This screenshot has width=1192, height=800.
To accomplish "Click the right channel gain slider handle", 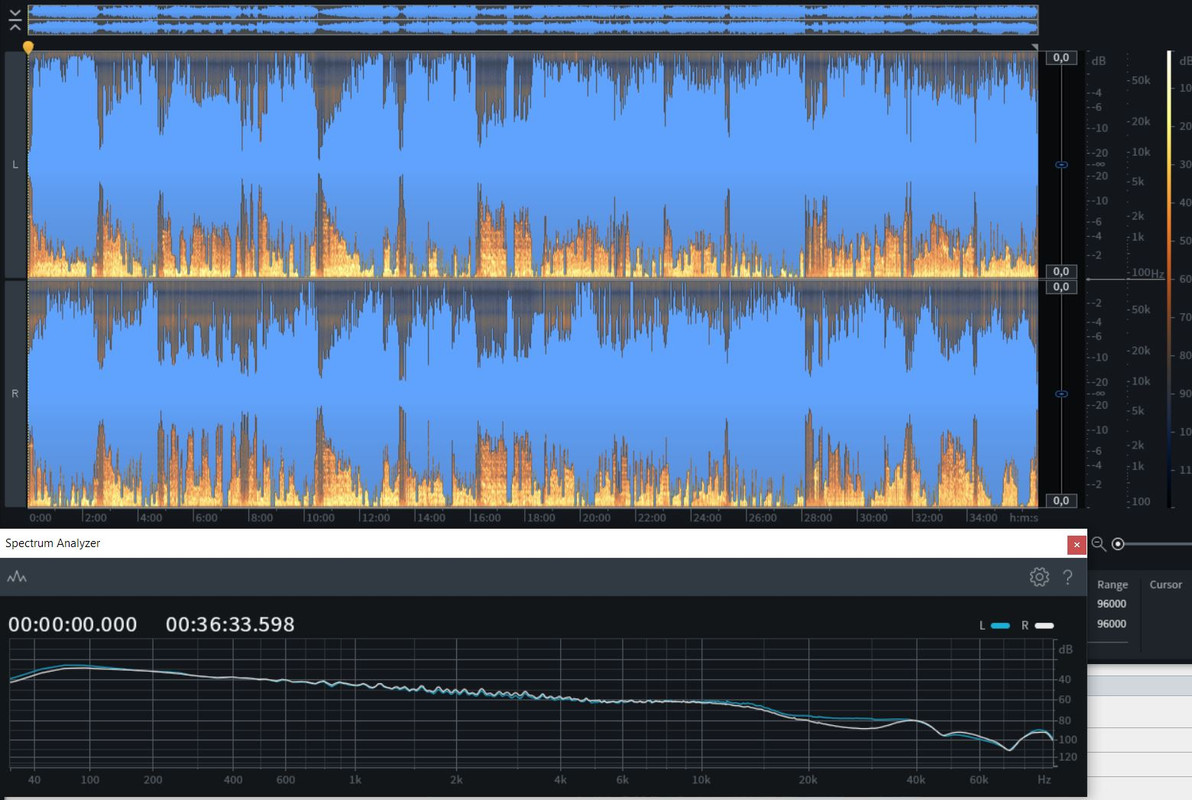I will [x=1062, y=394].
